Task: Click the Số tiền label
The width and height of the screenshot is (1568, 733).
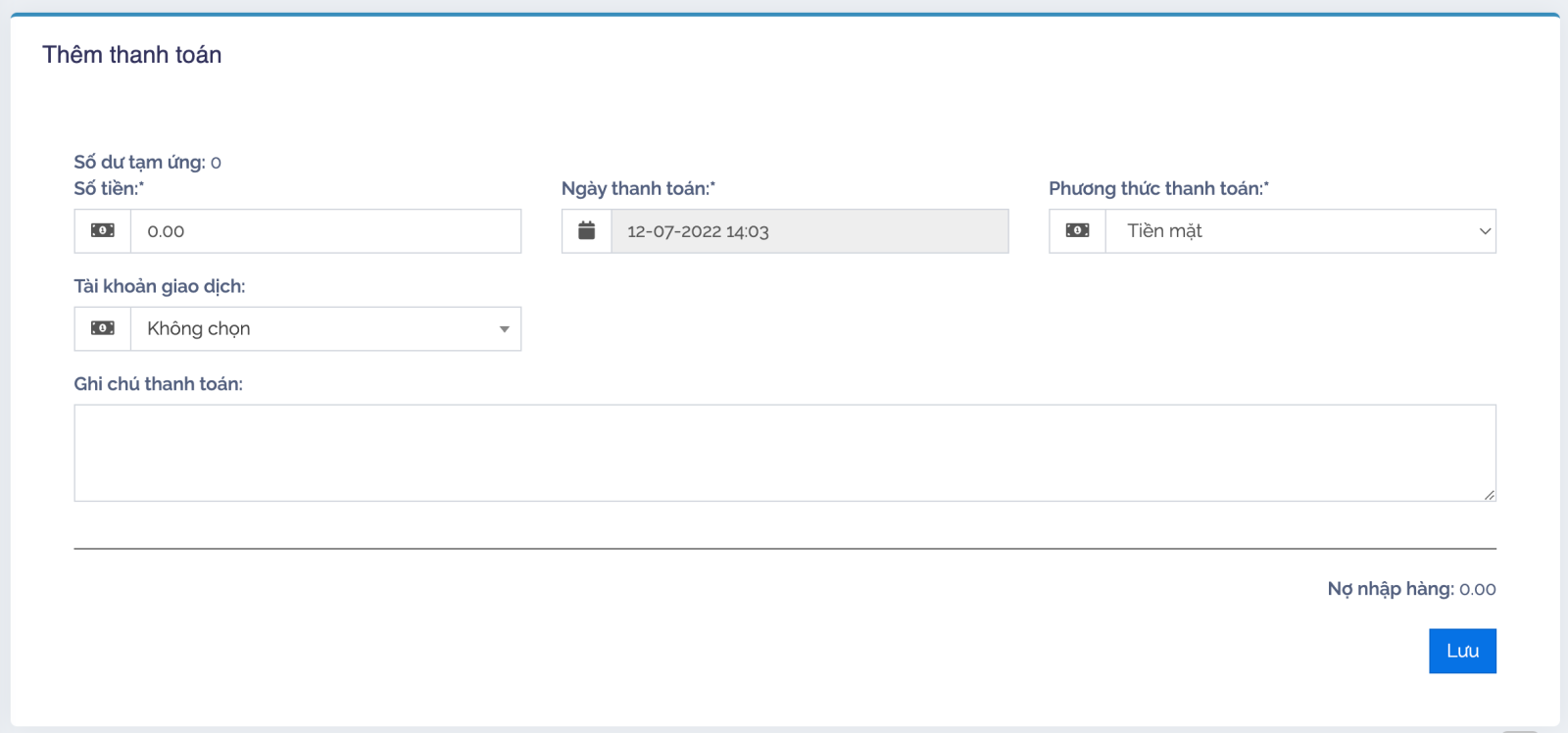Action: point(109,188)
